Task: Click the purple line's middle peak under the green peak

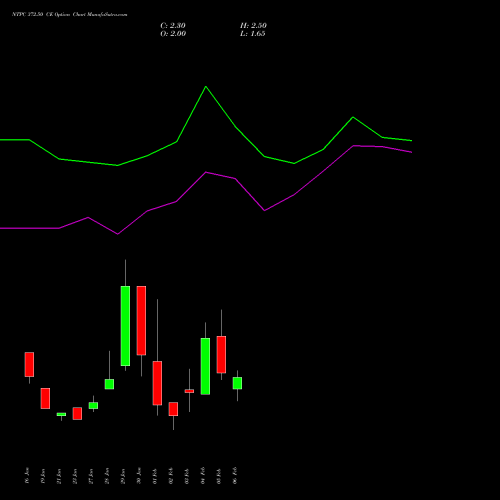Action: pyautogui.click(x=206, y=172)
